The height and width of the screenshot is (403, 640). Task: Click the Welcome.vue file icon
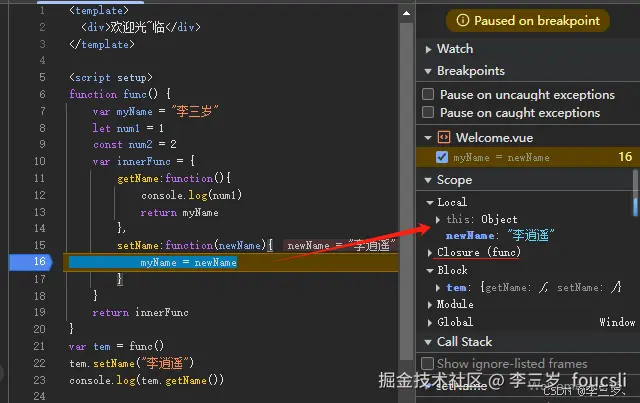tap(444, 137)
